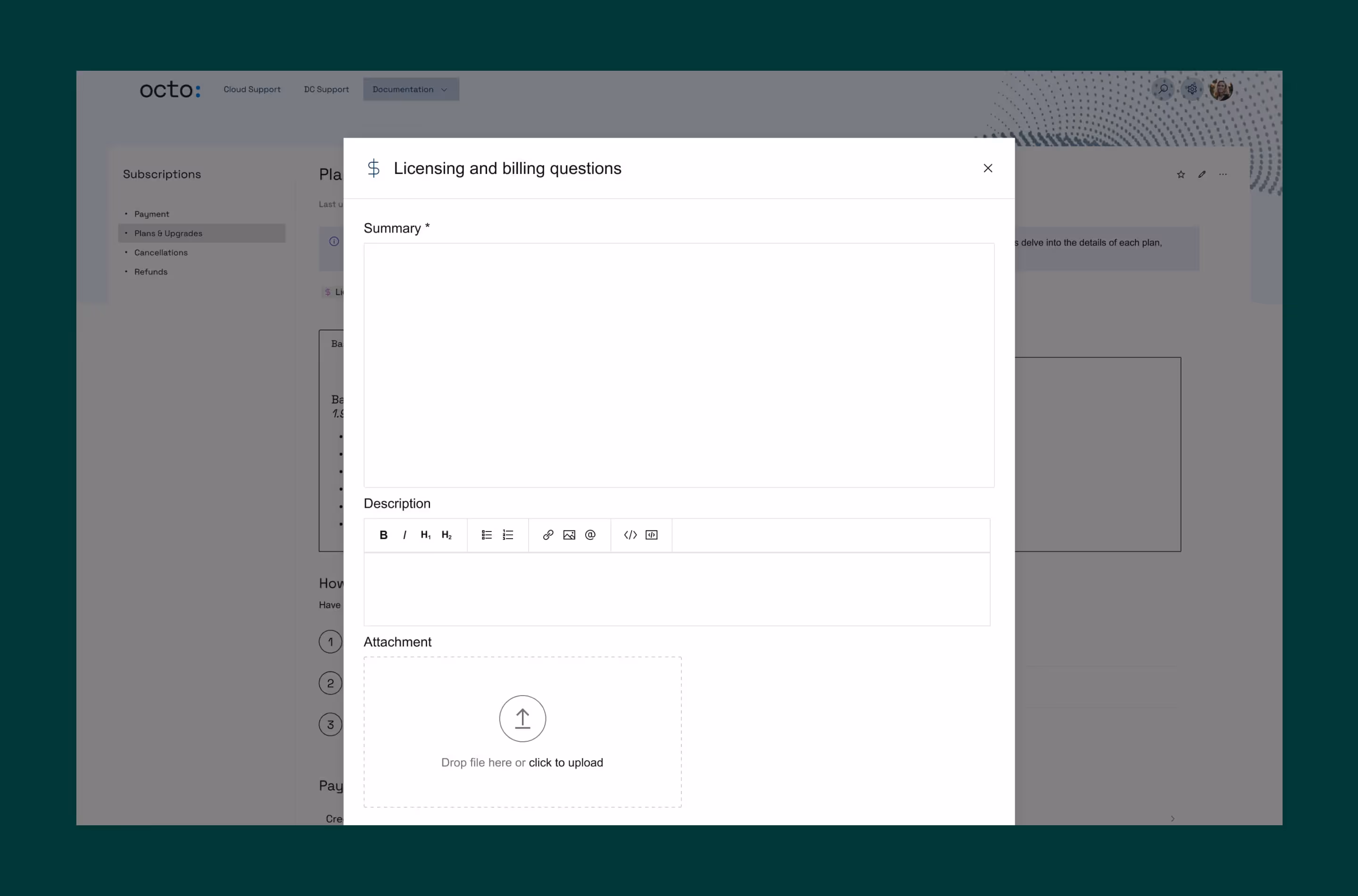Screen dimensions: 1358x896
Task: Open the user profile avatar
Action: tap(1221, 89)
